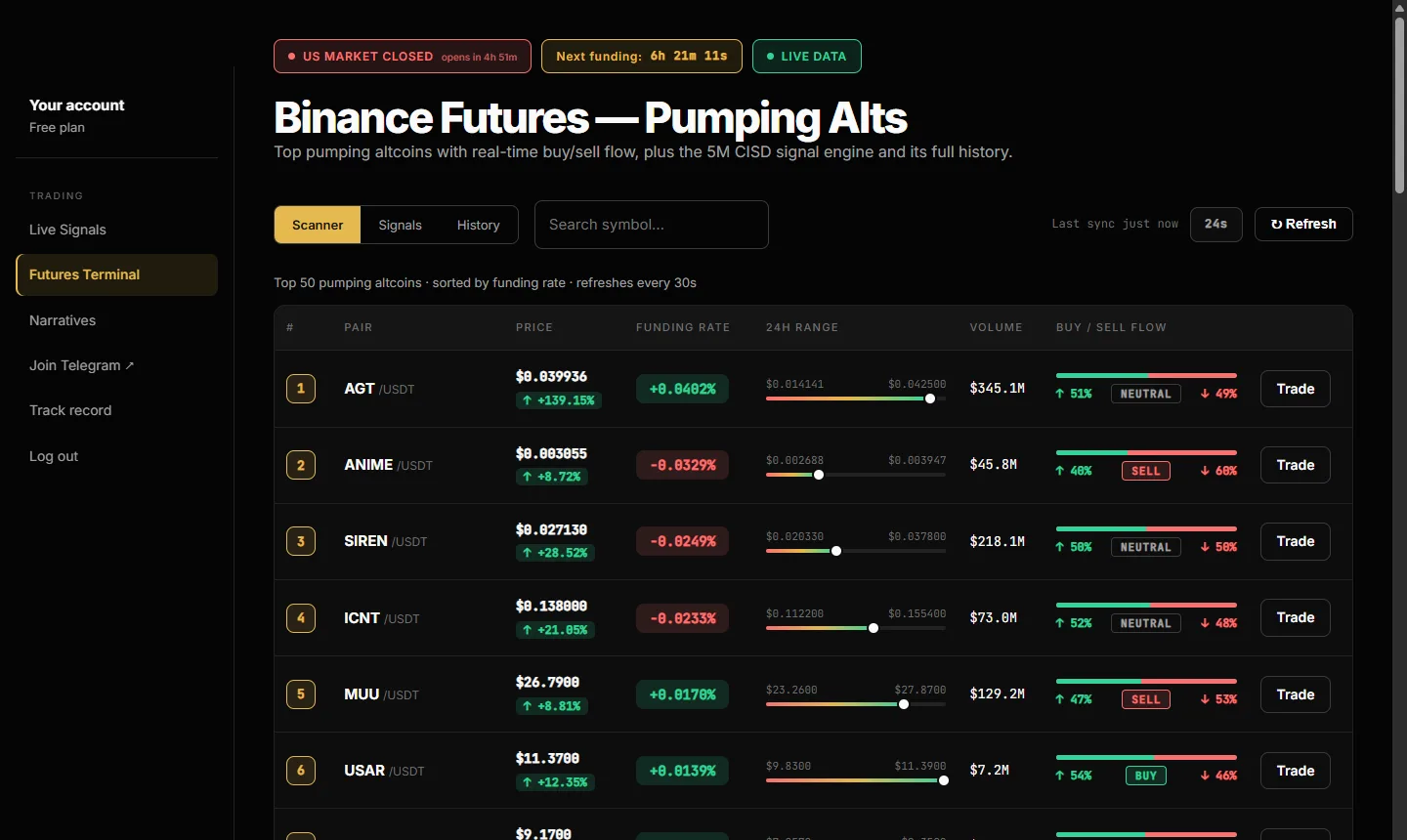Click the USAR BUY flow tag

click(1146, 777)
